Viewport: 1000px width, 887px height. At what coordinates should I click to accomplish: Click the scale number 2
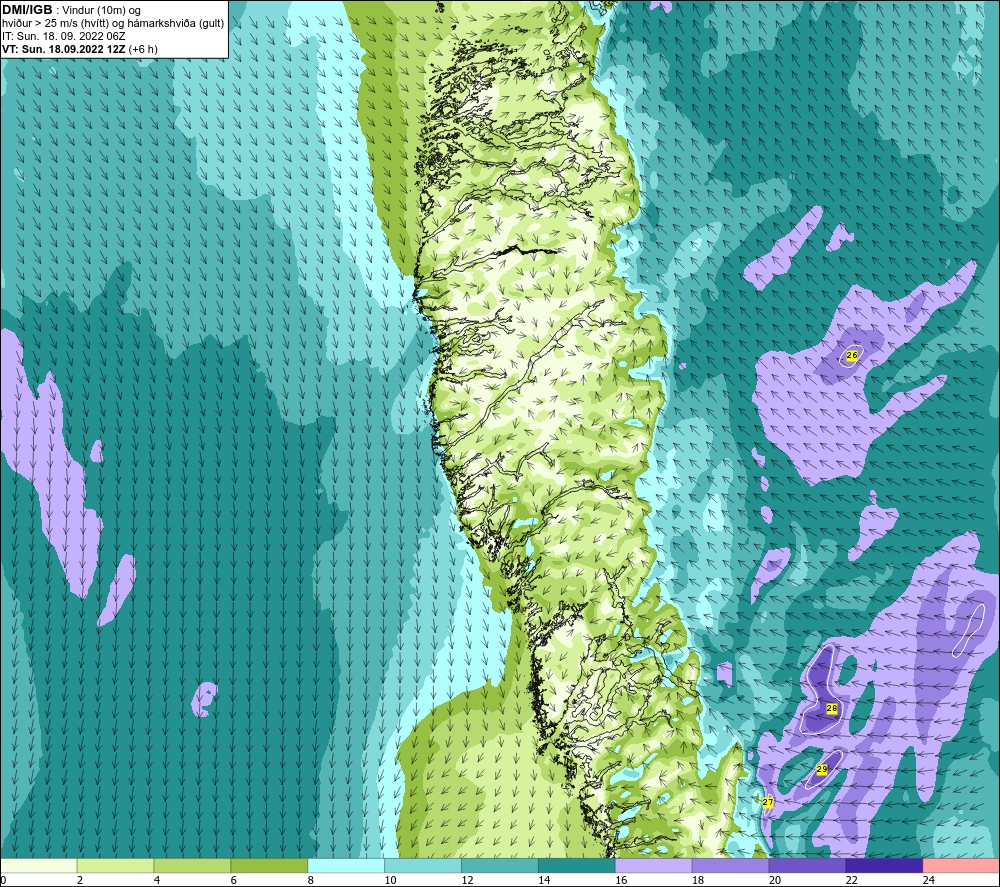tap(80, 880)
